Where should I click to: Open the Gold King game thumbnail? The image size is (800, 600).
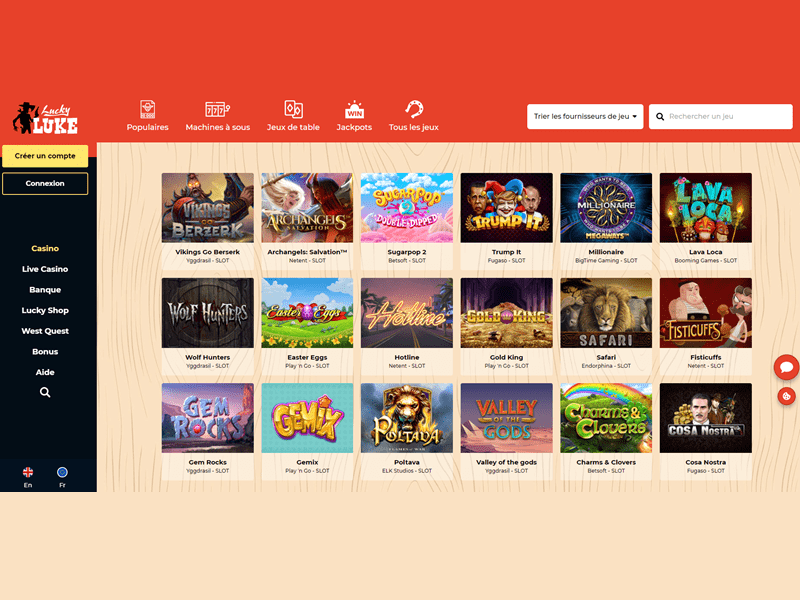507,313
